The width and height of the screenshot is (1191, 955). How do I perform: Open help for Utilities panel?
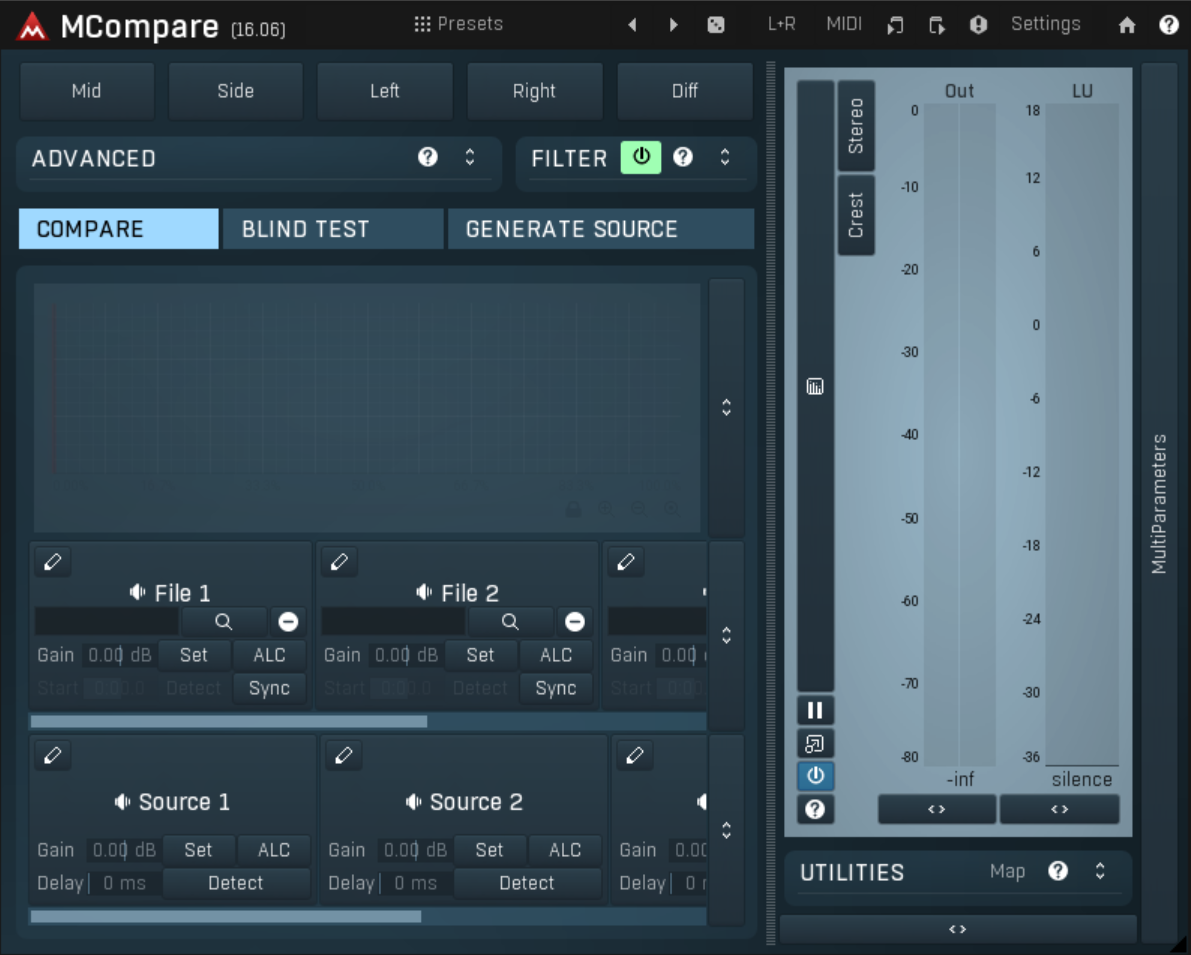tap(1058, 871)
